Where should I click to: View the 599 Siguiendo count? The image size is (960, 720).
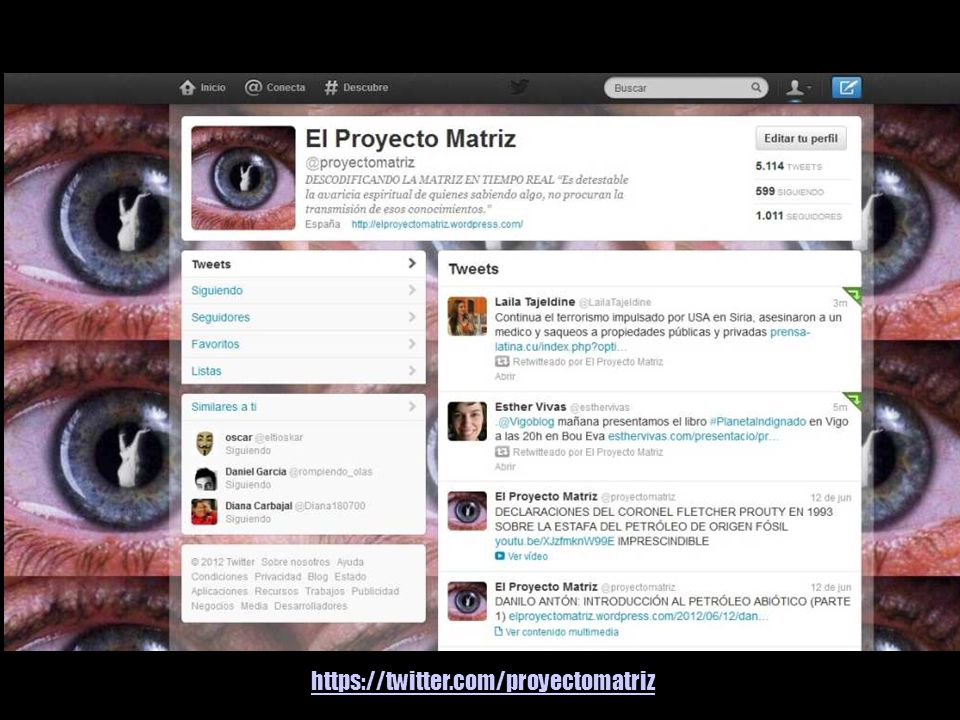[790, 191]
